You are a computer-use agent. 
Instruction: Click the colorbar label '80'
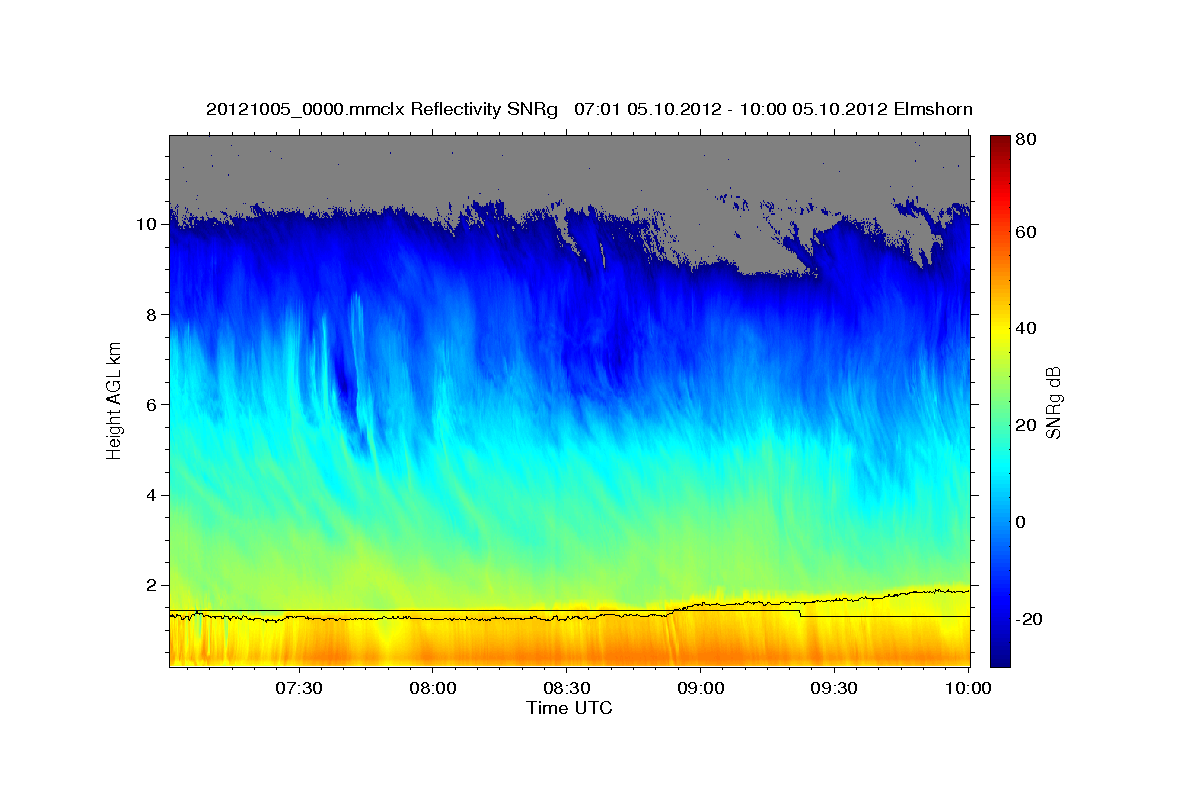[x=1025, y=140]
